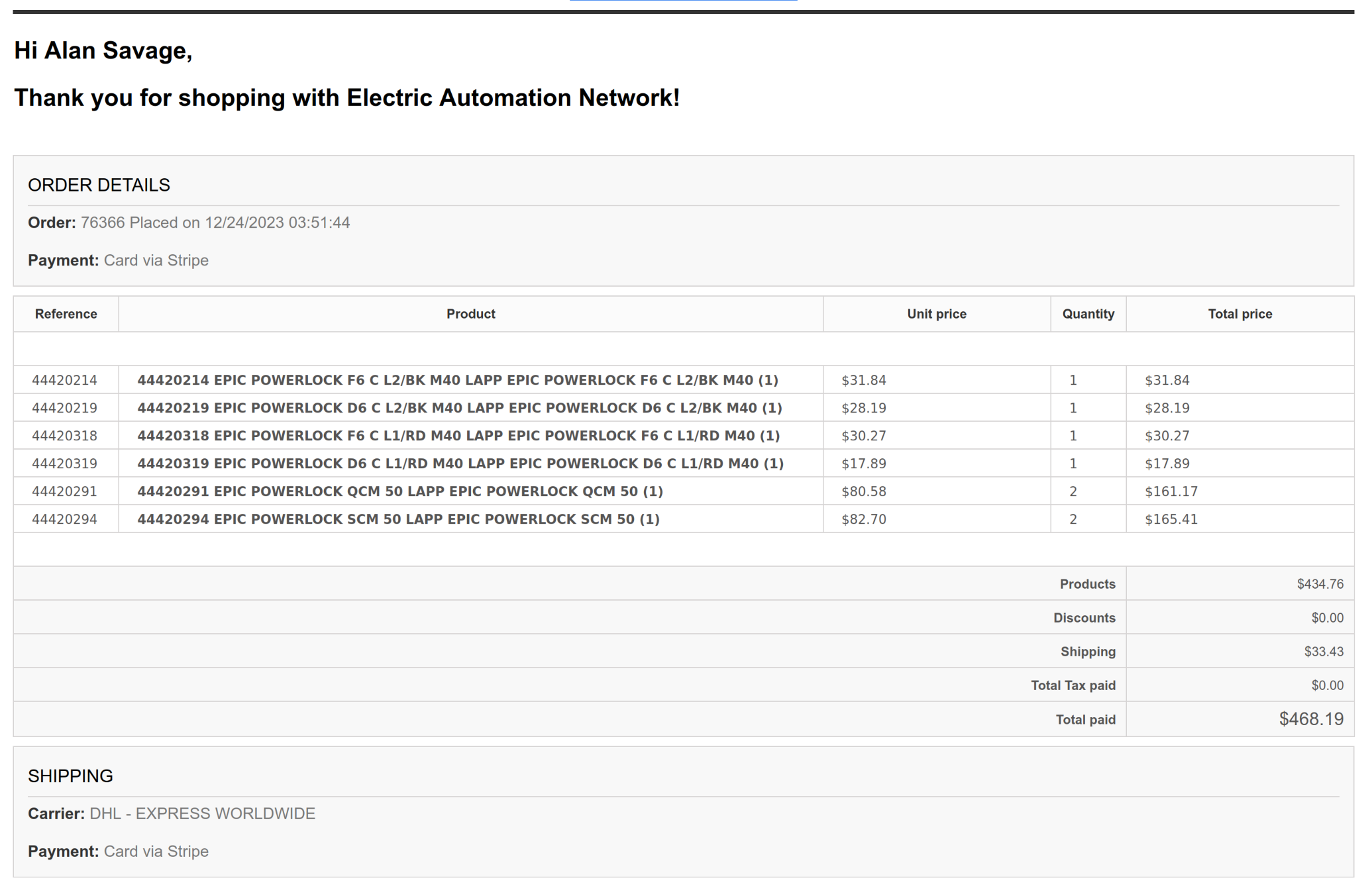Viewport: 1372px width, 896px height.
Task: Open 44420294 EPIC POWERLOCK SCM 50 product
Action: click(x=398, y=519)
